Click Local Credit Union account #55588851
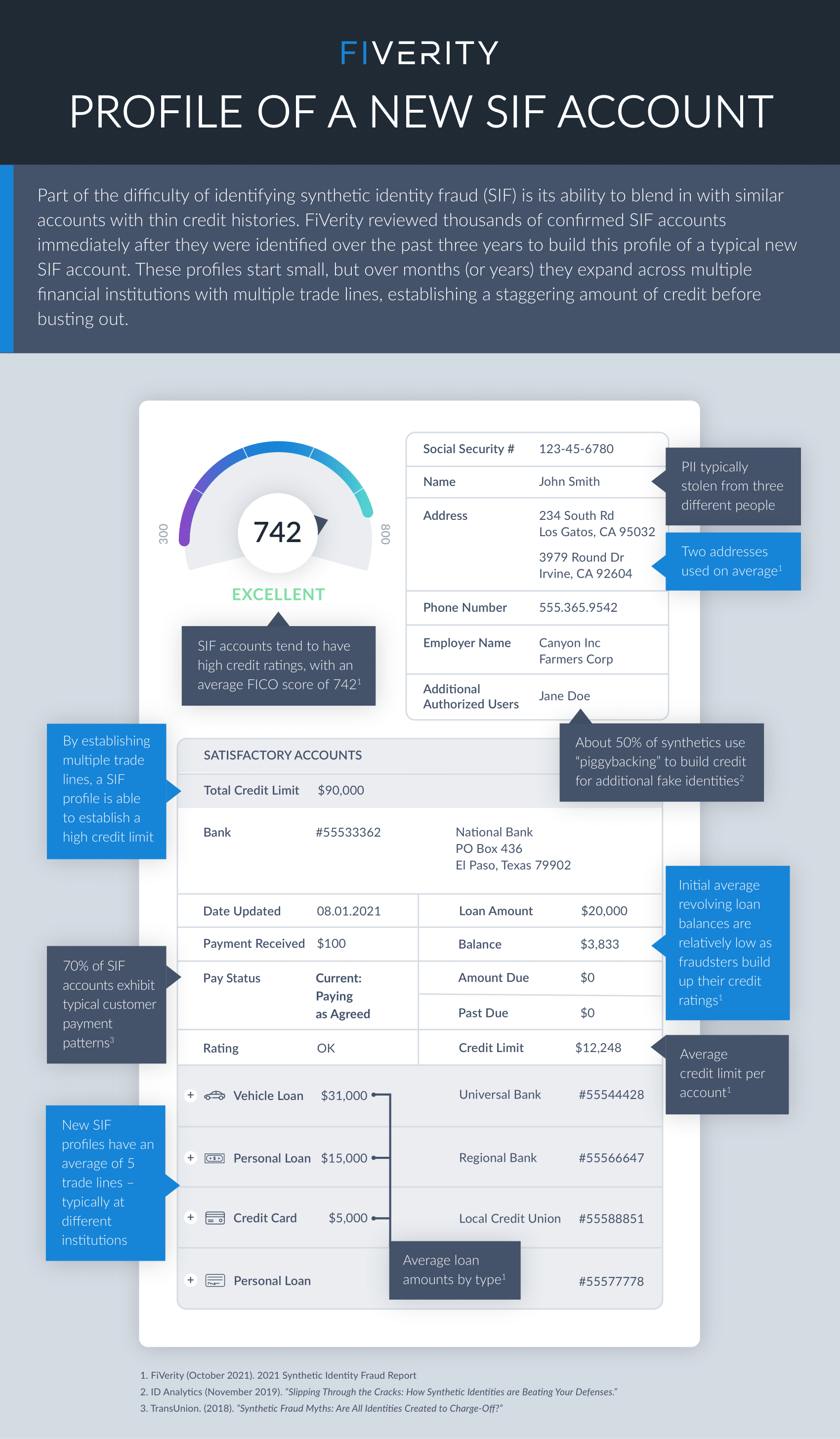This screenshot has width=840, height=1439. 611,1219
